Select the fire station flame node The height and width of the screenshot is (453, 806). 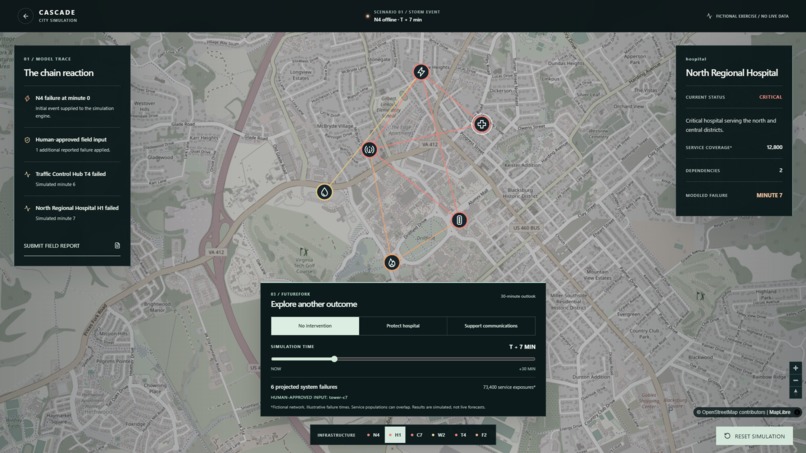(x=392, y=262)
